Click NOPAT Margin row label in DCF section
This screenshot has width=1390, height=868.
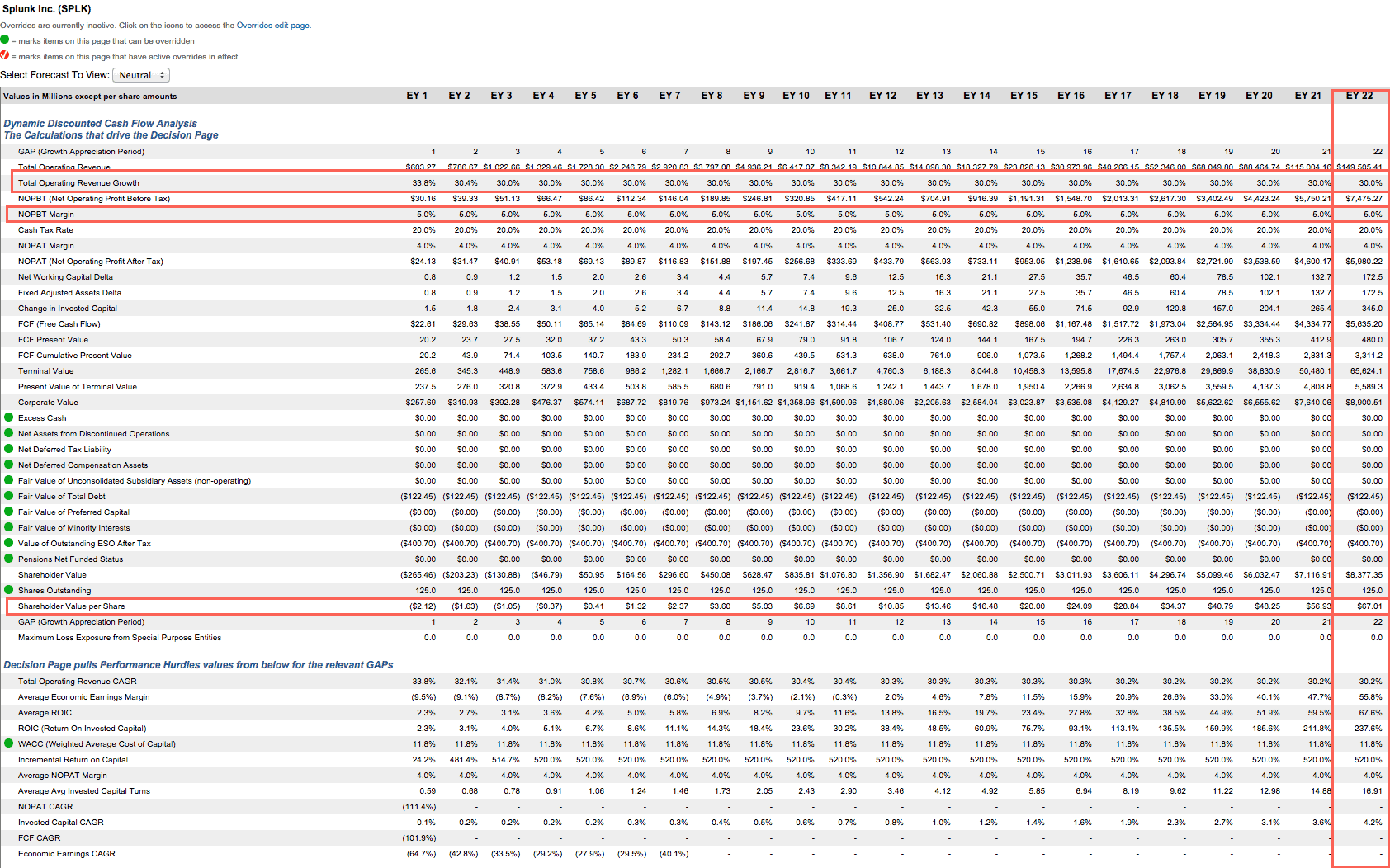[x=46, y=246]
